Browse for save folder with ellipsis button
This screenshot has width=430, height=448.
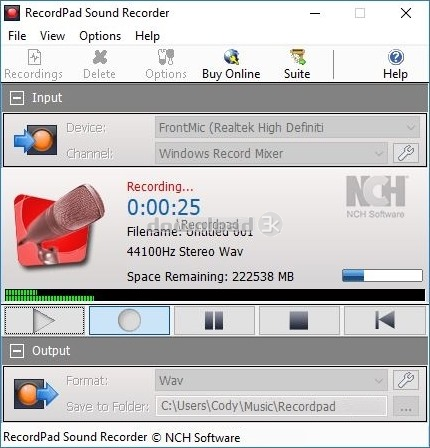(406, 406)
